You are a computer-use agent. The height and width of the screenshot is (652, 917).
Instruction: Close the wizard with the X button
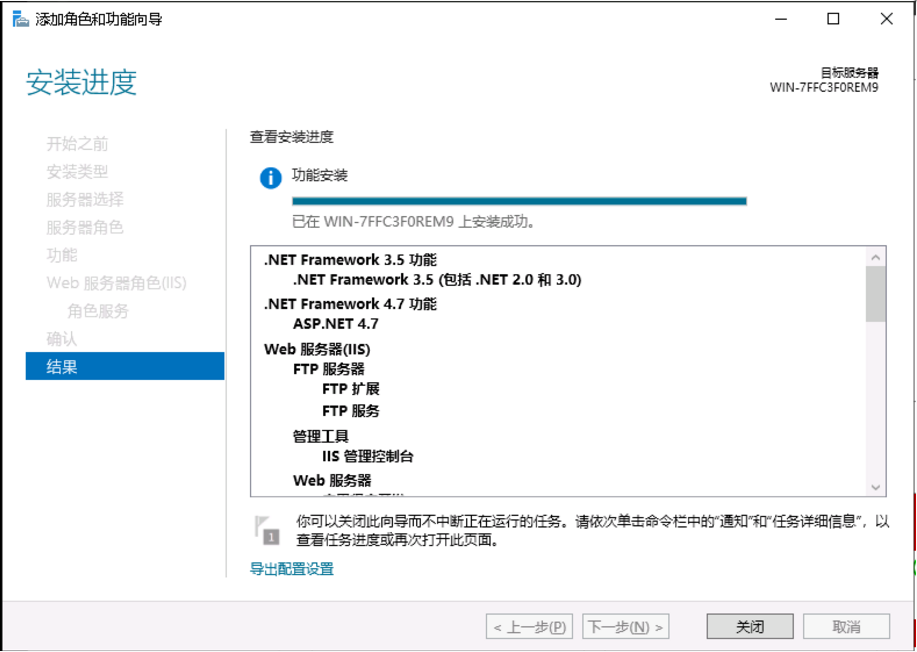coord(886,19)
